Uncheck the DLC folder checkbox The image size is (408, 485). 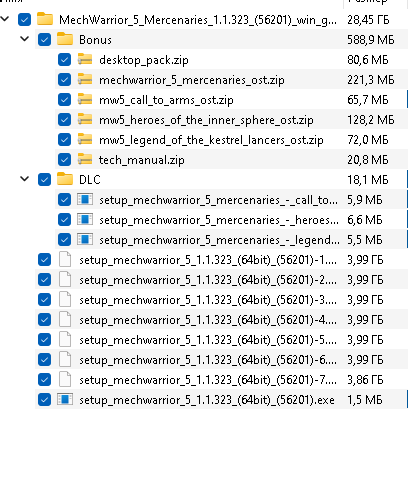(44, 179)
